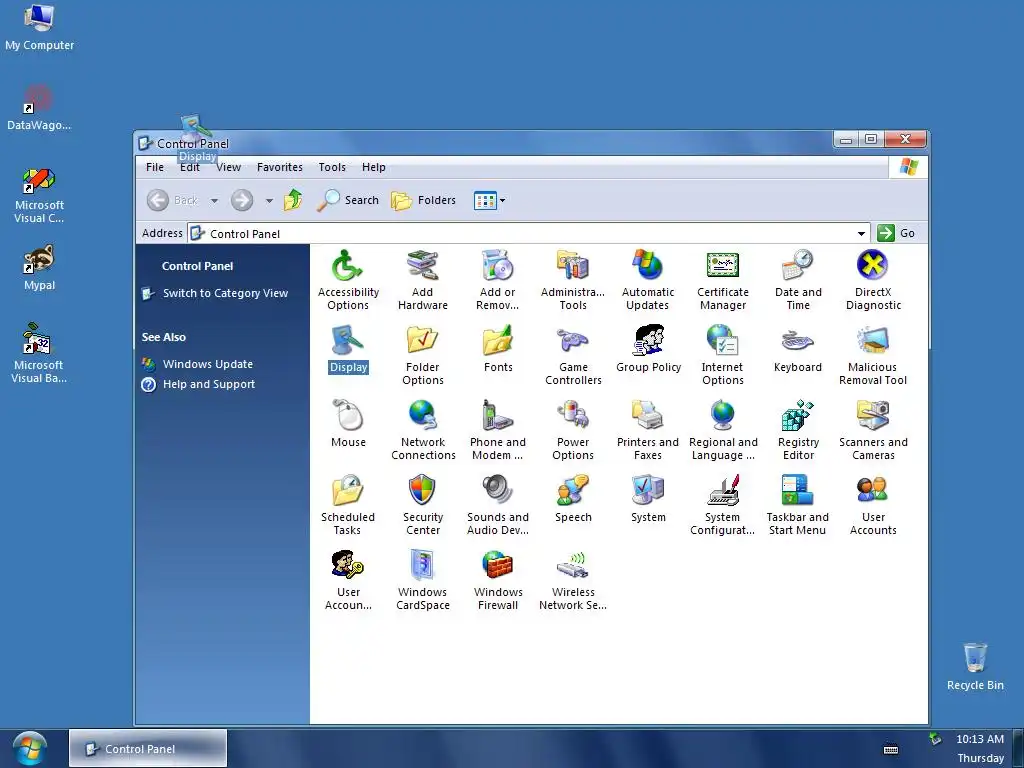Open Phone and Modem icon
Viewport: 1024px width, 768px height.
(x=498, y=430)
